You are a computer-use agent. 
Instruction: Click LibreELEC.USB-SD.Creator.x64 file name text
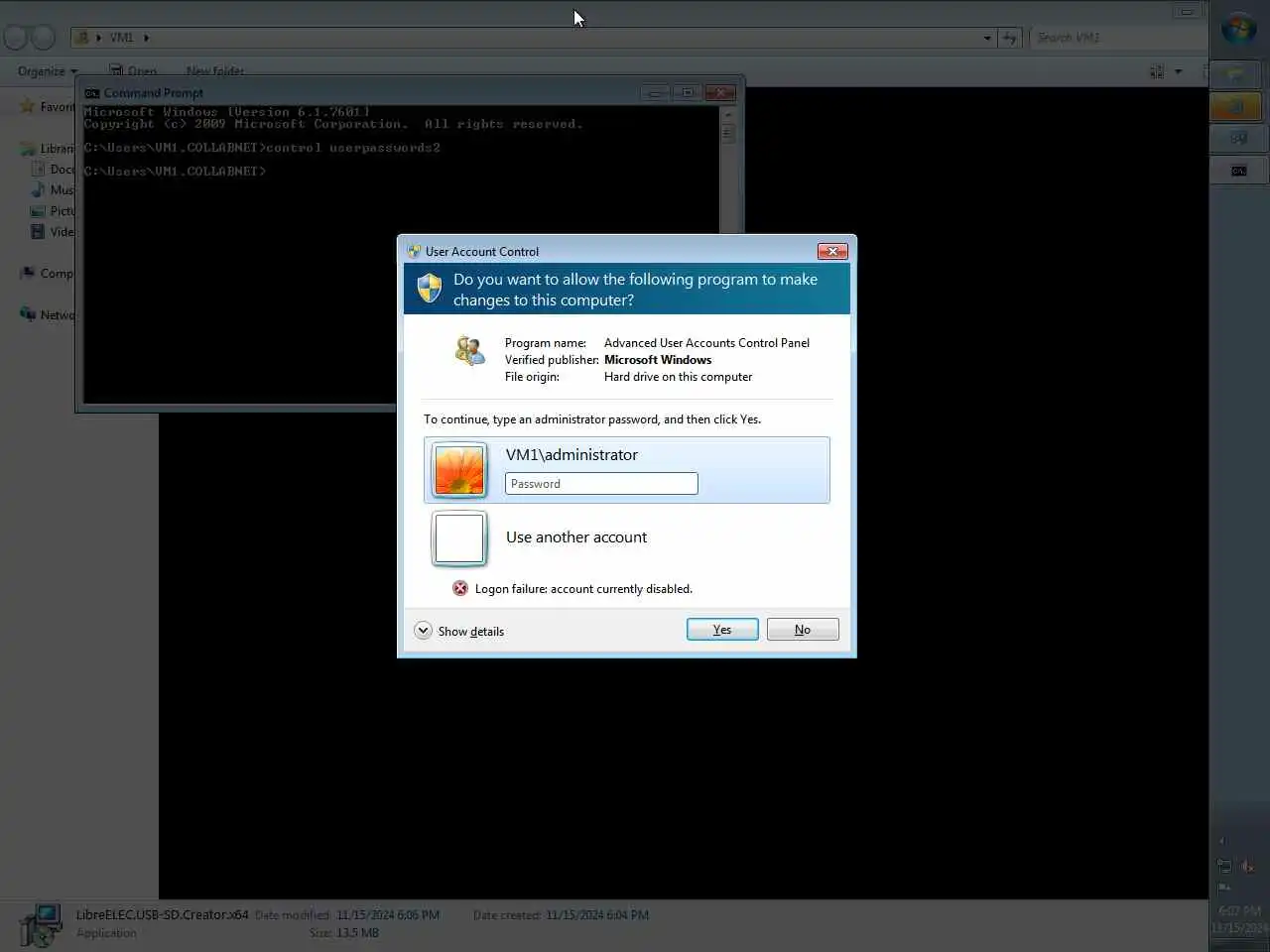tap(162, 914)
